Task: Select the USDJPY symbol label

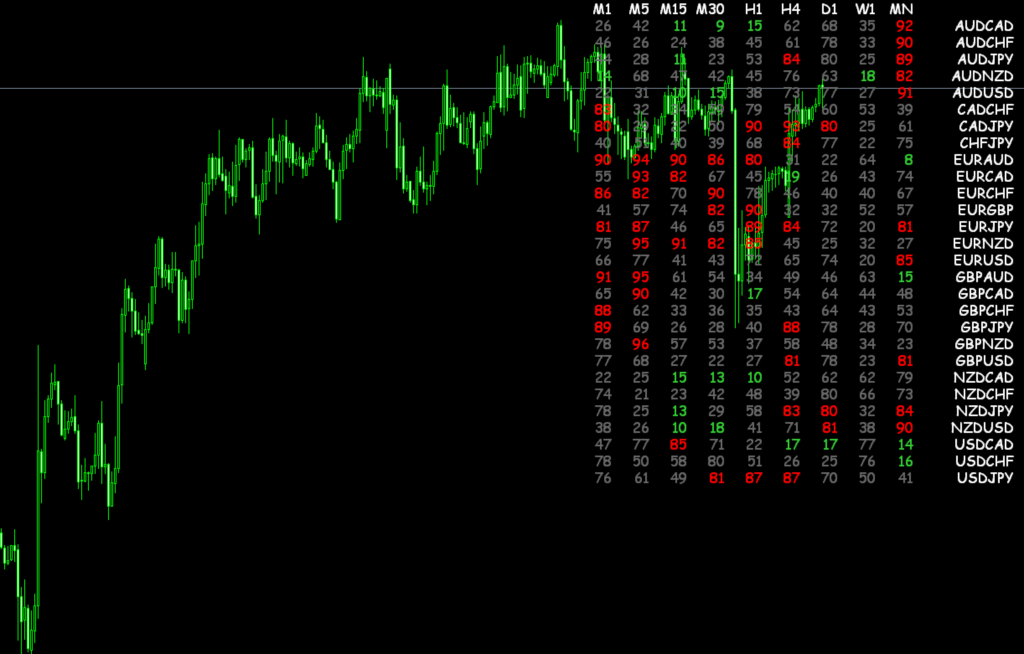Action: click(984, 478)
